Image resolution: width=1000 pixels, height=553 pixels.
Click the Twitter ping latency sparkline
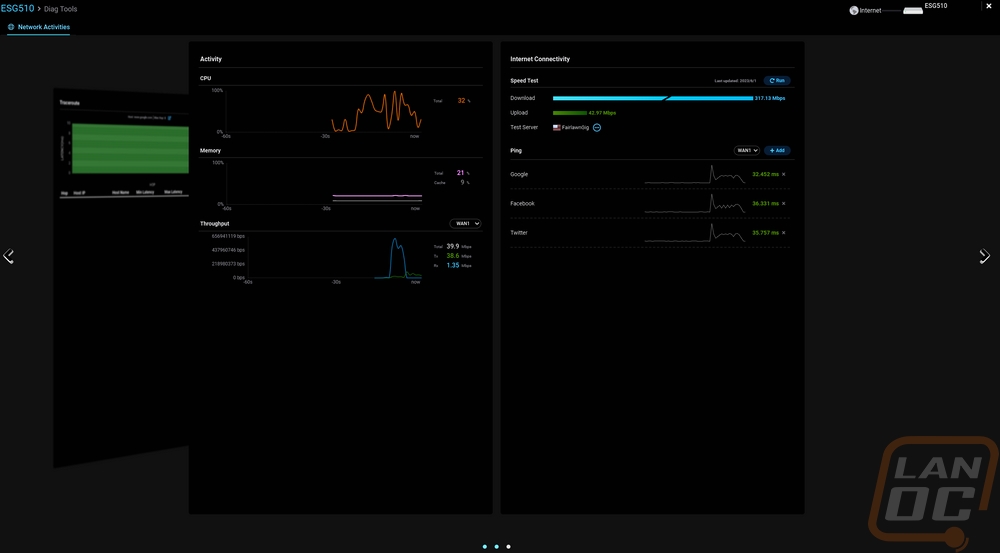pos(695,233)
